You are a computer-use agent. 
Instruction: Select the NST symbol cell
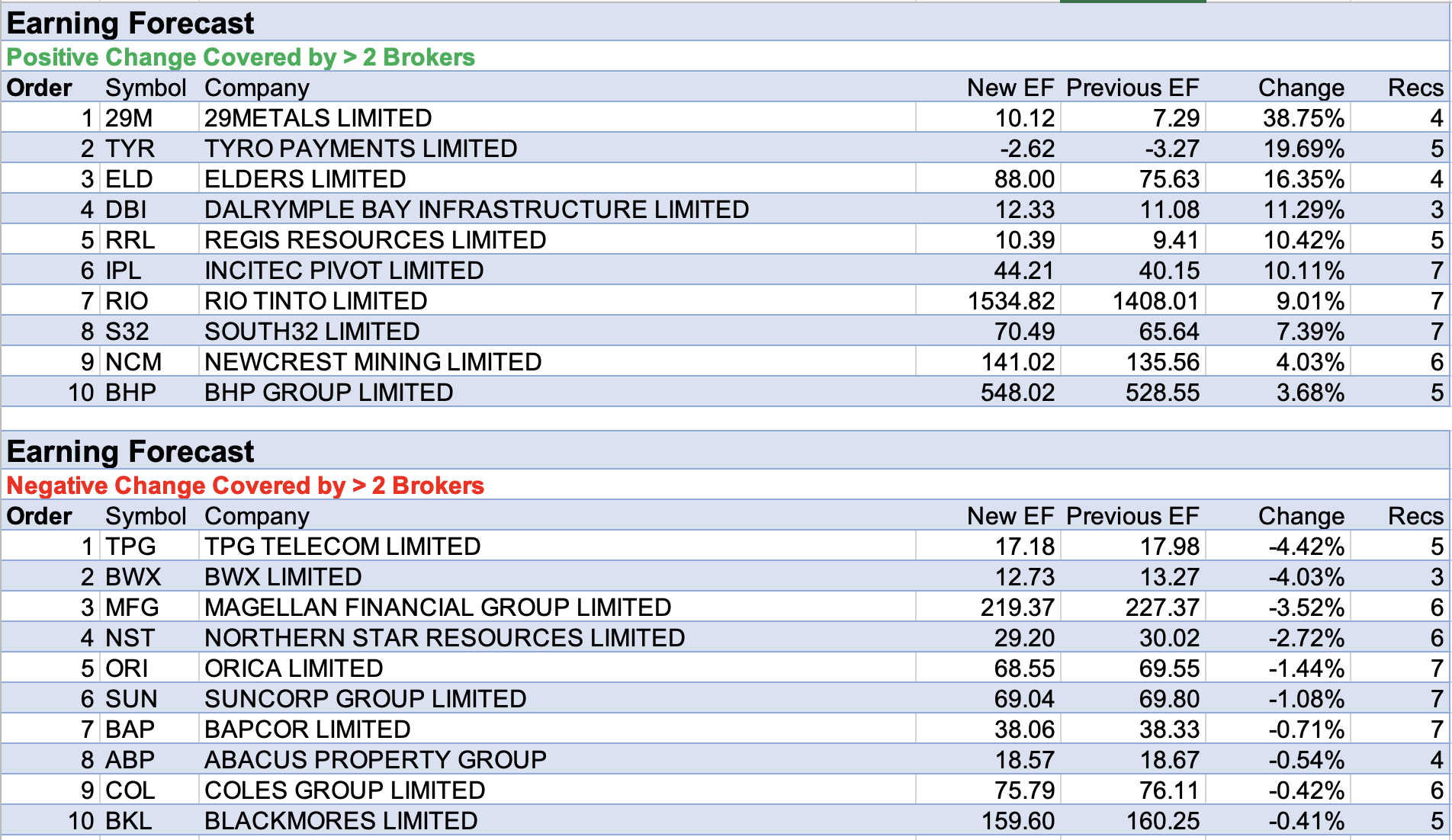pyautogui.click(x=130, y=638)
